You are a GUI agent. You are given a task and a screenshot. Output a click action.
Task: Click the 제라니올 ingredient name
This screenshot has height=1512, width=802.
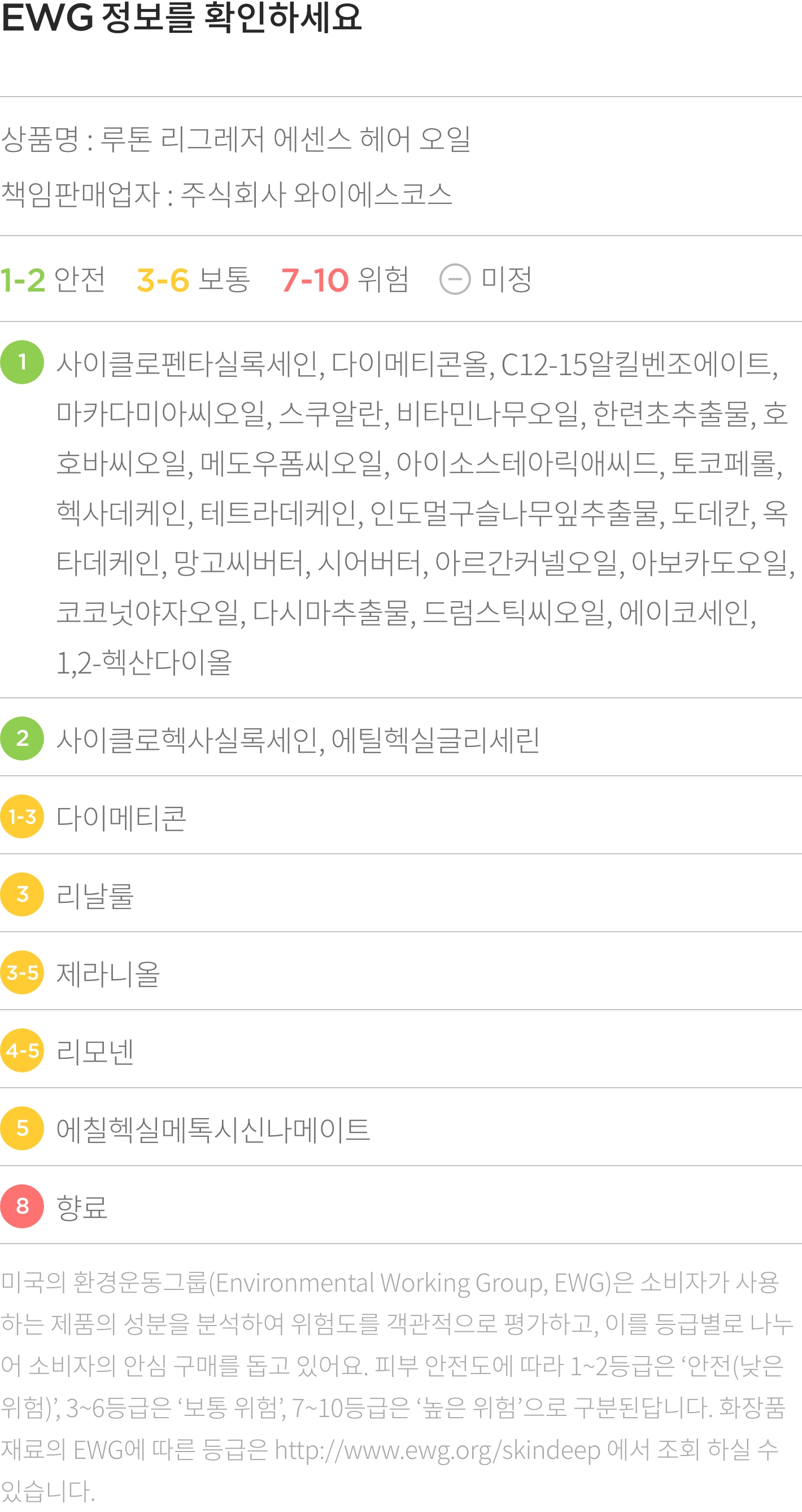pos(108,974)
